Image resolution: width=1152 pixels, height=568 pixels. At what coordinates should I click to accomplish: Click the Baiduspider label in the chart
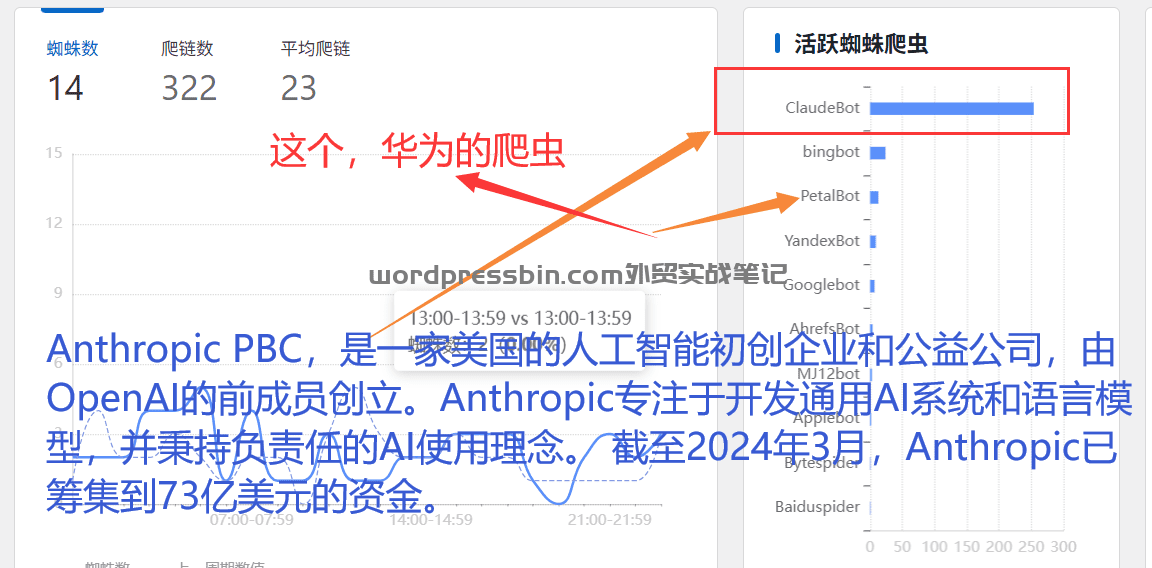(817, 507)
